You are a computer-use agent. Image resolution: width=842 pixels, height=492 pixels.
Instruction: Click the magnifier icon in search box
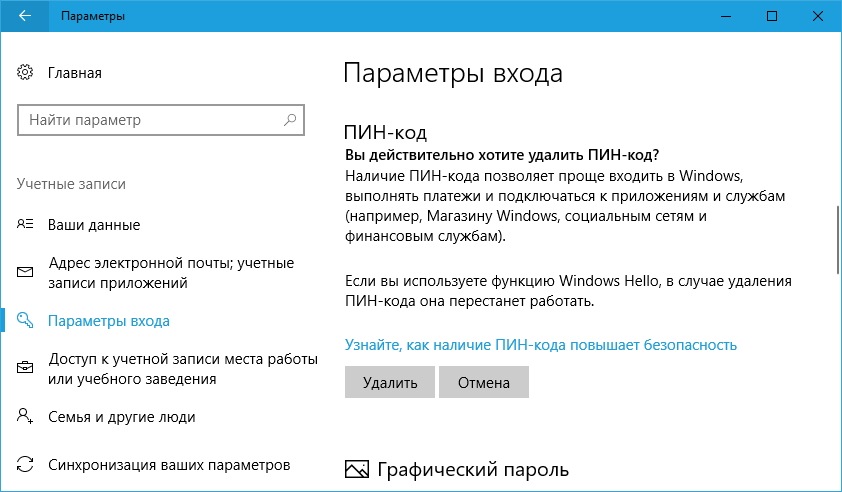click(x=290, y=120)
